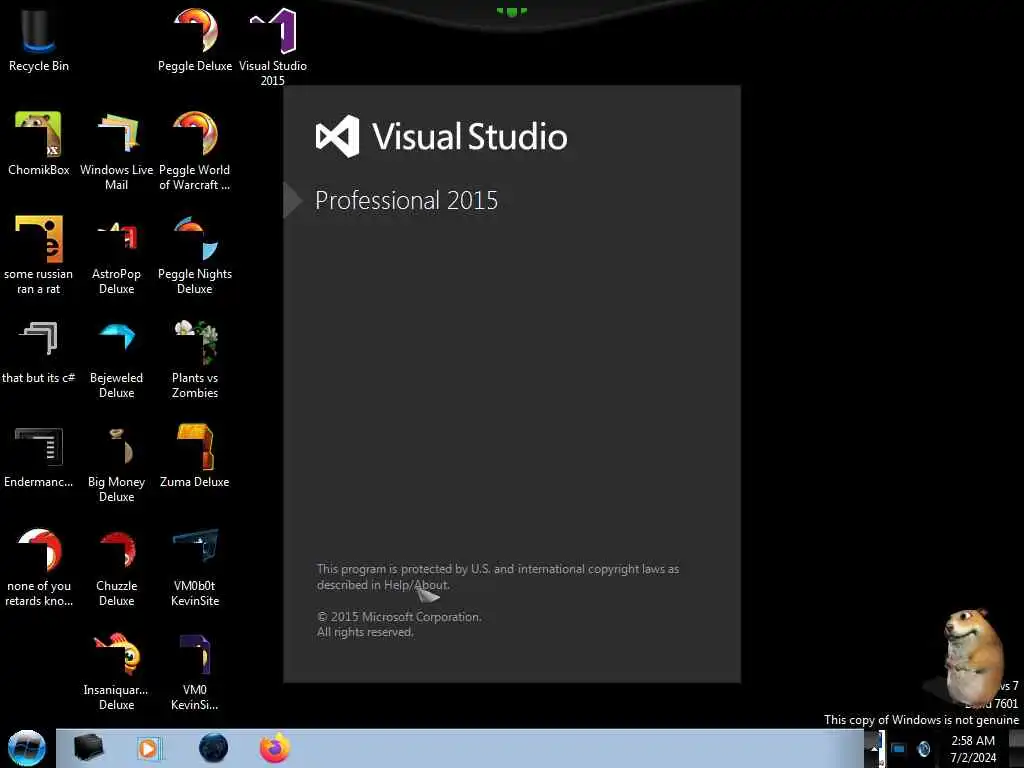Launch Peggle Nights Deluxe shortcut
Viewport: 1024px width, 768px height.
click(195, 255)
